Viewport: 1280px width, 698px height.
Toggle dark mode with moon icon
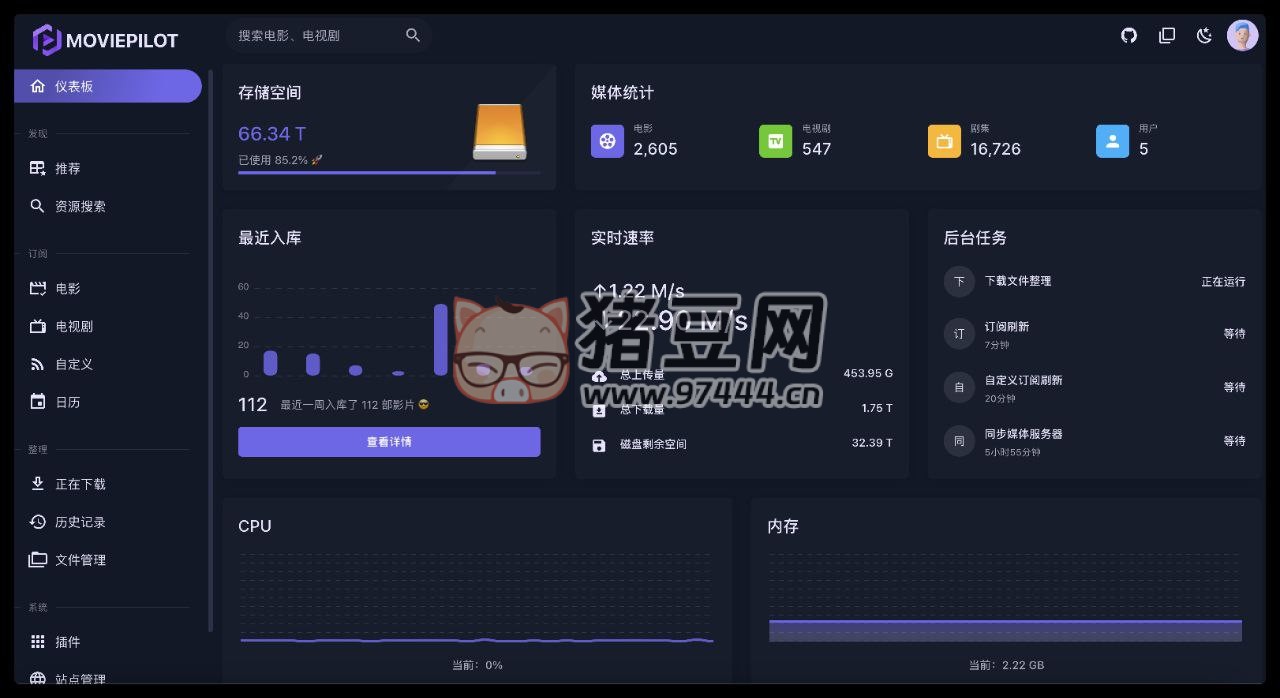point(1204,36)
